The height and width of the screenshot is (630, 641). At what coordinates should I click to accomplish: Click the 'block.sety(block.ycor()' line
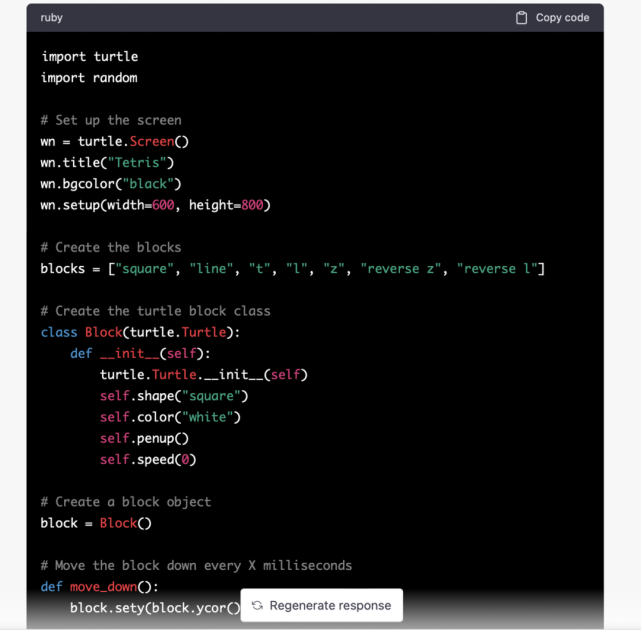coord(155,608)
